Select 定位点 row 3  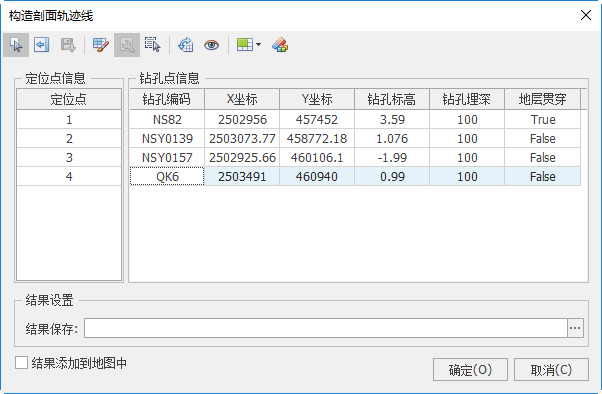point(69,157)
